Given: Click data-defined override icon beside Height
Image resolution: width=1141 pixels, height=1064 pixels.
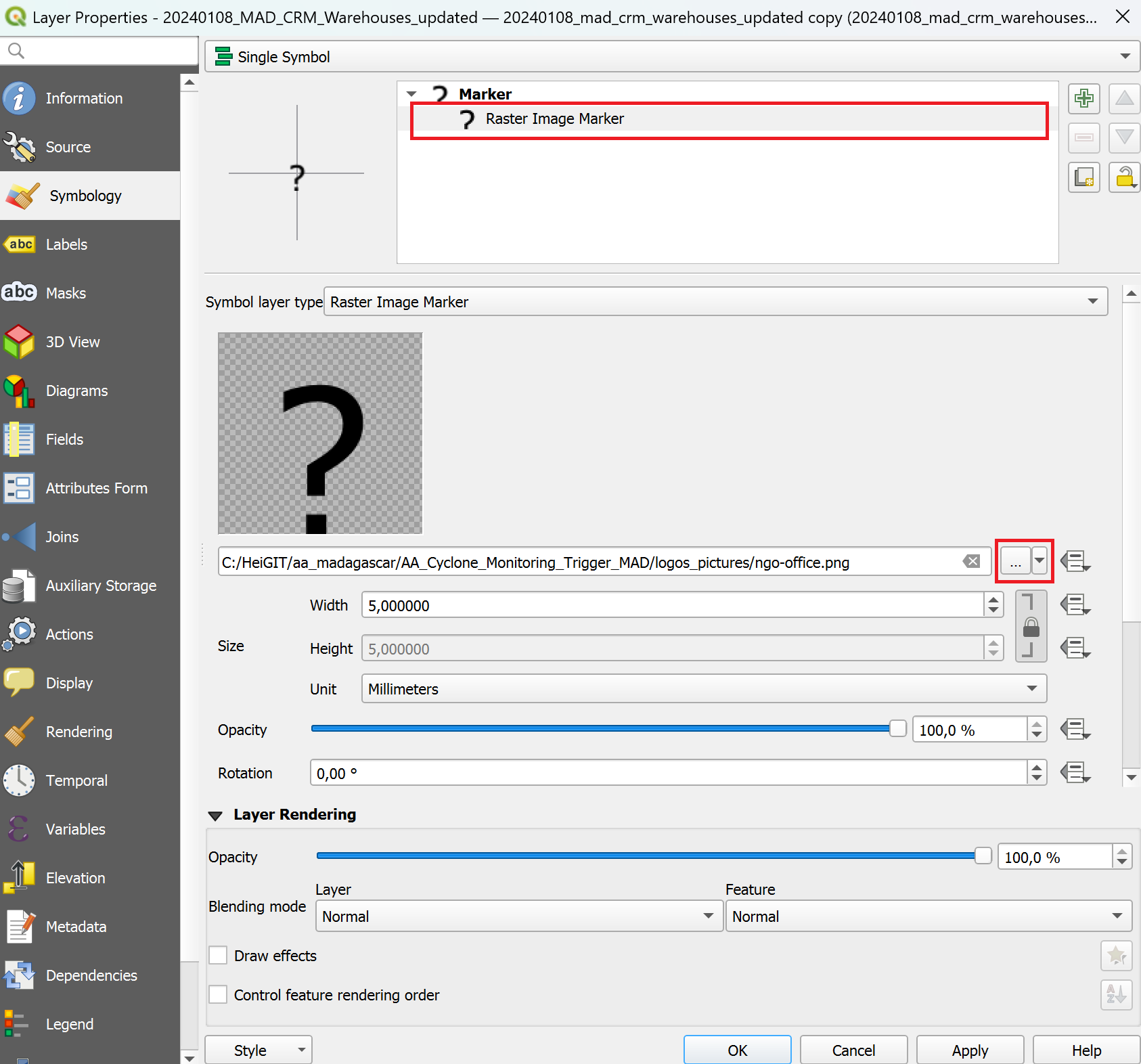Looking at the screenshot, I should tap(1075, 648).
